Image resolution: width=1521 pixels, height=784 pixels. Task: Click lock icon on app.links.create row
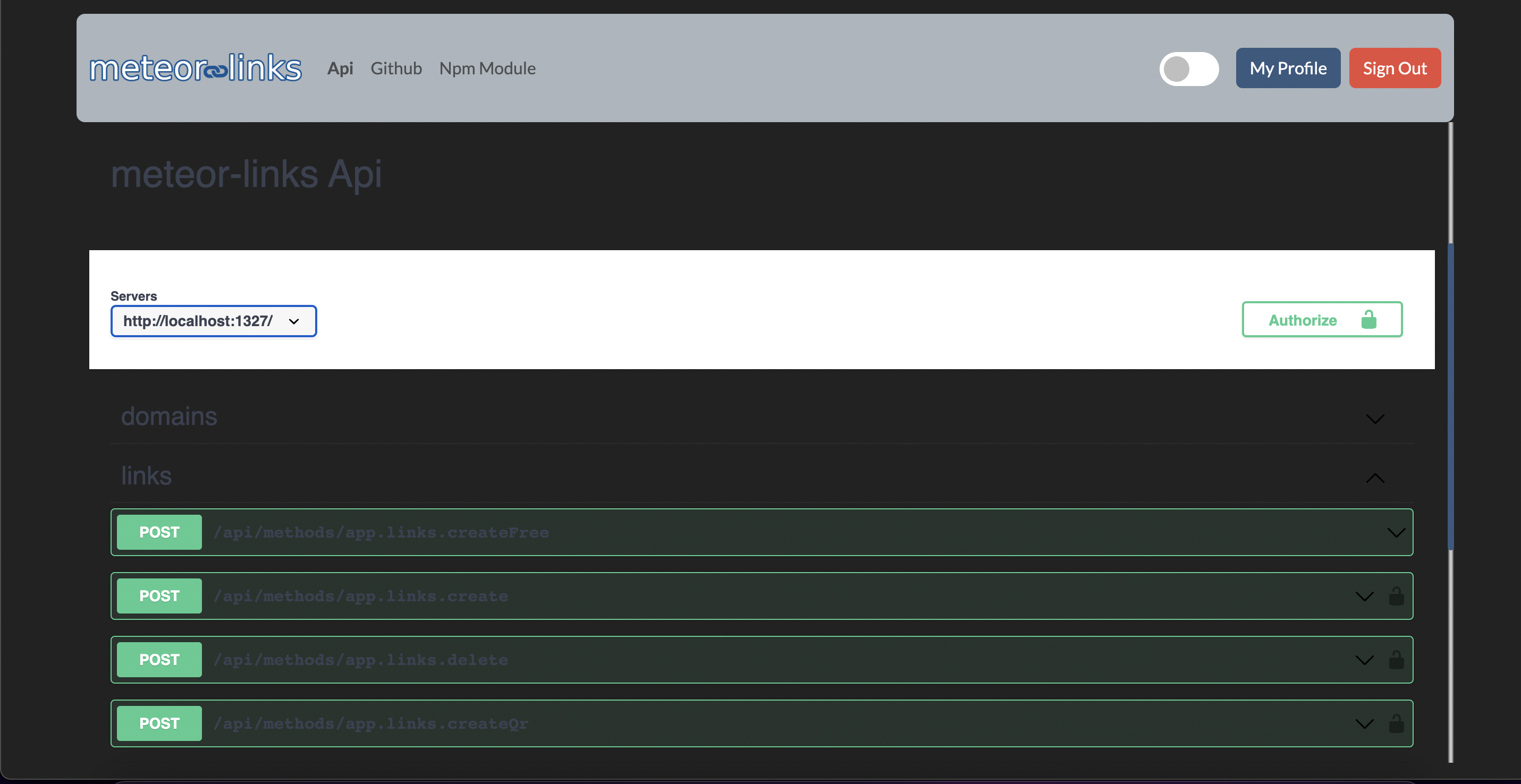point(1396,596)
